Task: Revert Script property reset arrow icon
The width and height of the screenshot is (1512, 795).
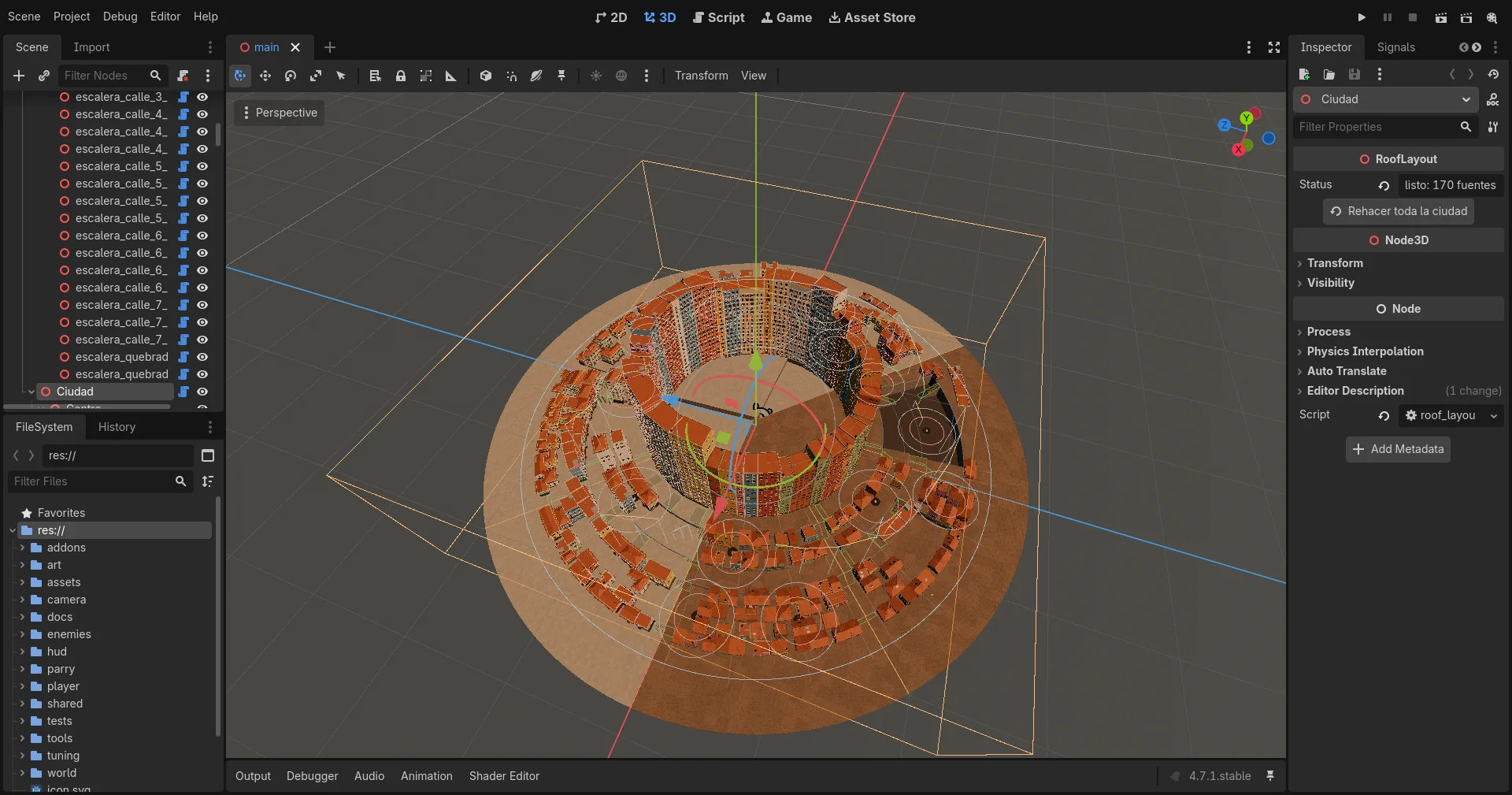Action: pyautogui.click(x=1384, y=415)
